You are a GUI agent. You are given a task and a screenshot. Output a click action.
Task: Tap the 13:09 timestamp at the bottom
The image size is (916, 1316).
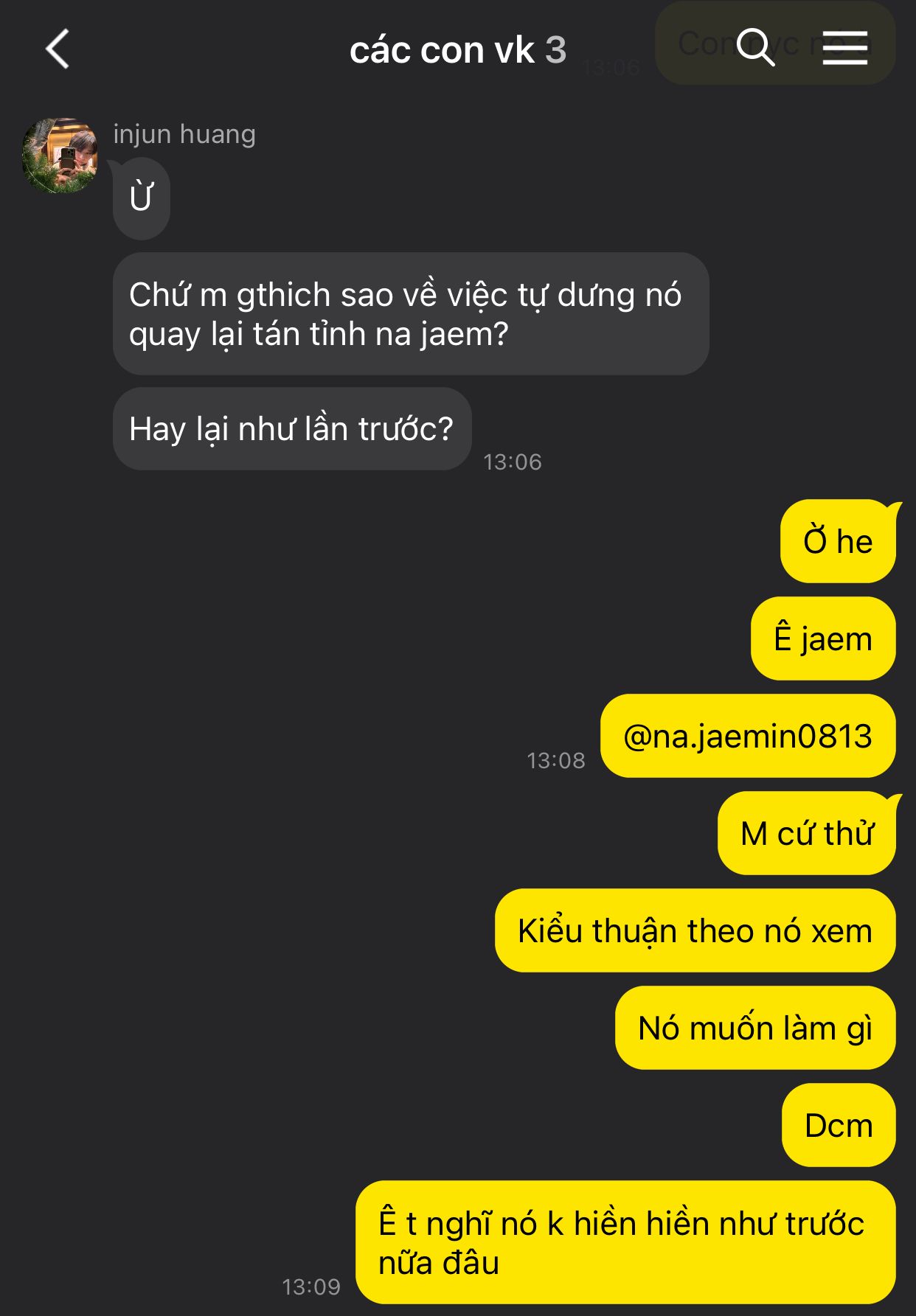pyautogui.click(x=311, y=1287)
